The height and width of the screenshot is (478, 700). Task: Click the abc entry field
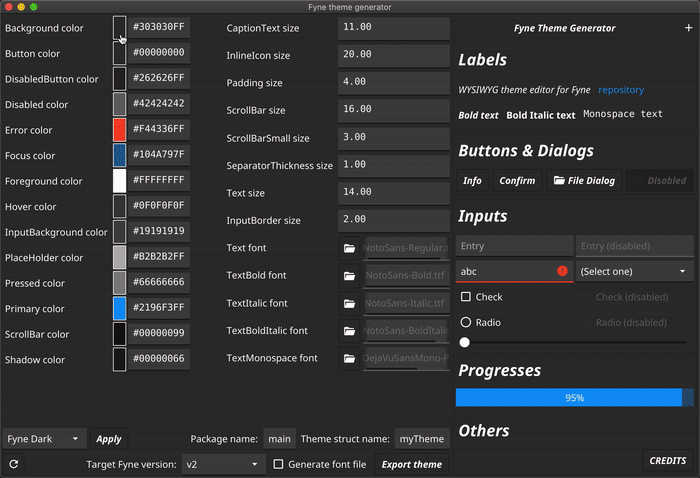click(514, 271)
